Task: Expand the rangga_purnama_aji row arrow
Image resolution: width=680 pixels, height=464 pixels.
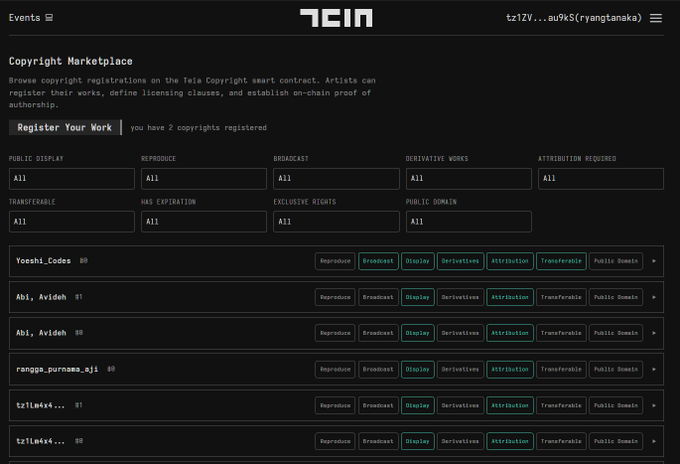Action: click(654, 369)
